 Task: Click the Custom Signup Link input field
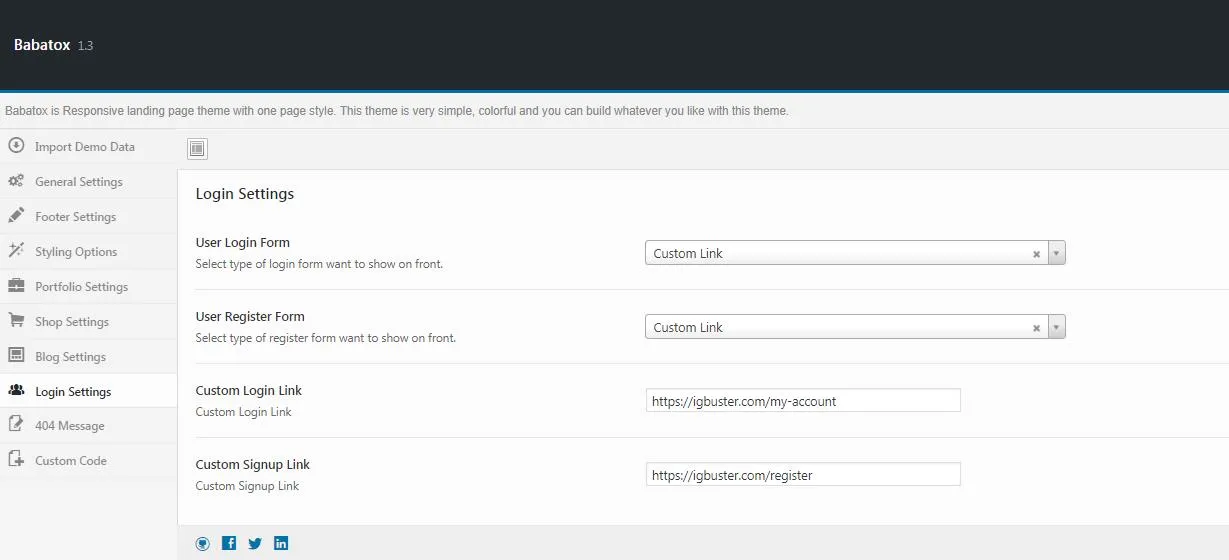[803, 475]
